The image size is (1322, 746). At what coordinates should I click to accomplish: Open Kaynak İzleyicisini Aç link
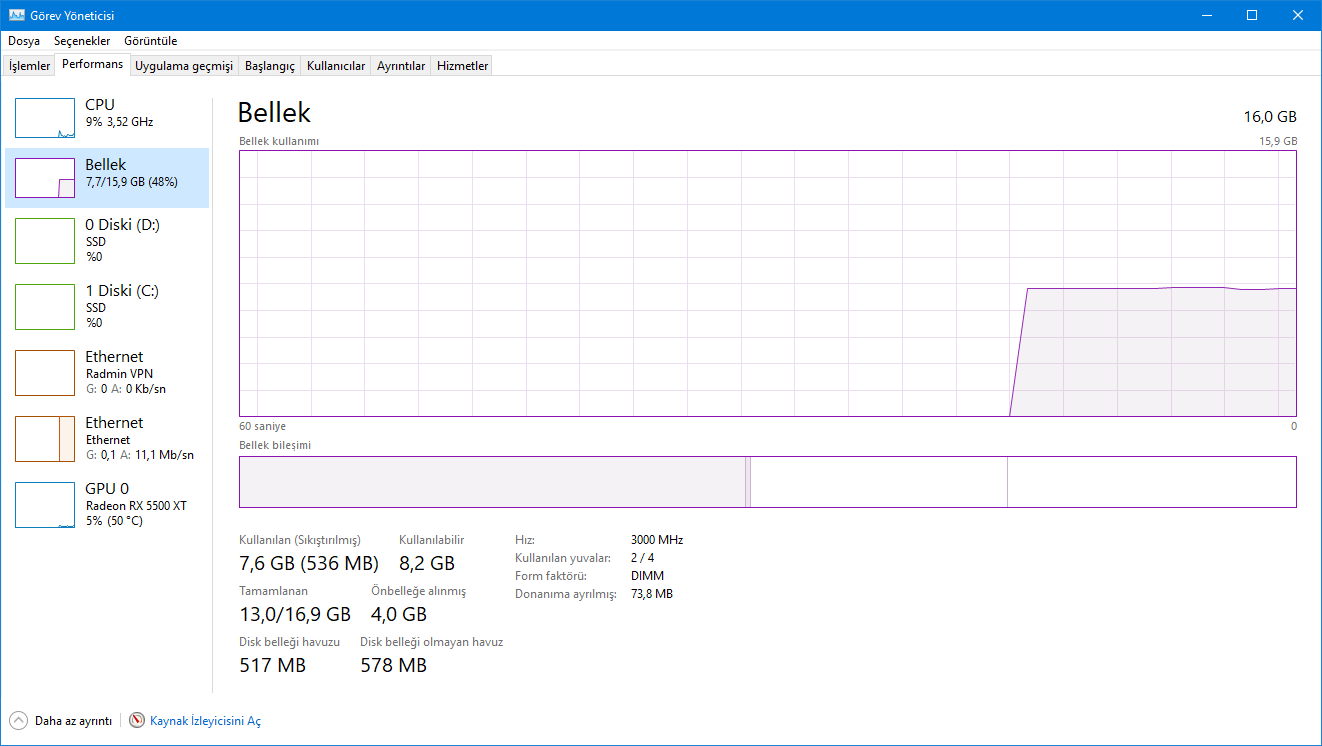tap(205, 721)
